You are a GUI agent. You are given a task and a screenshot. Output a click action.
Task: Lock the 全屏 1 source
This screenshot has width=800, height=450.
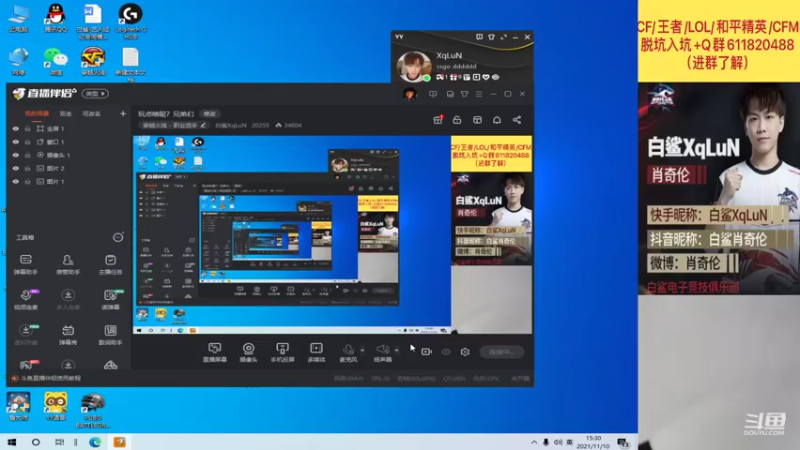tap(28, 129)
